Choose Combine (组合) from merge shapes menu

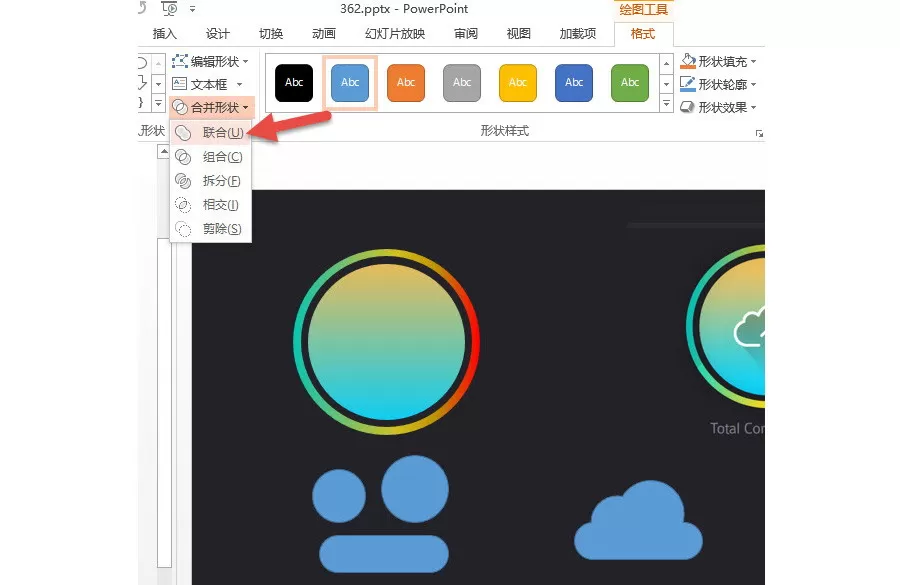point(211,157)
